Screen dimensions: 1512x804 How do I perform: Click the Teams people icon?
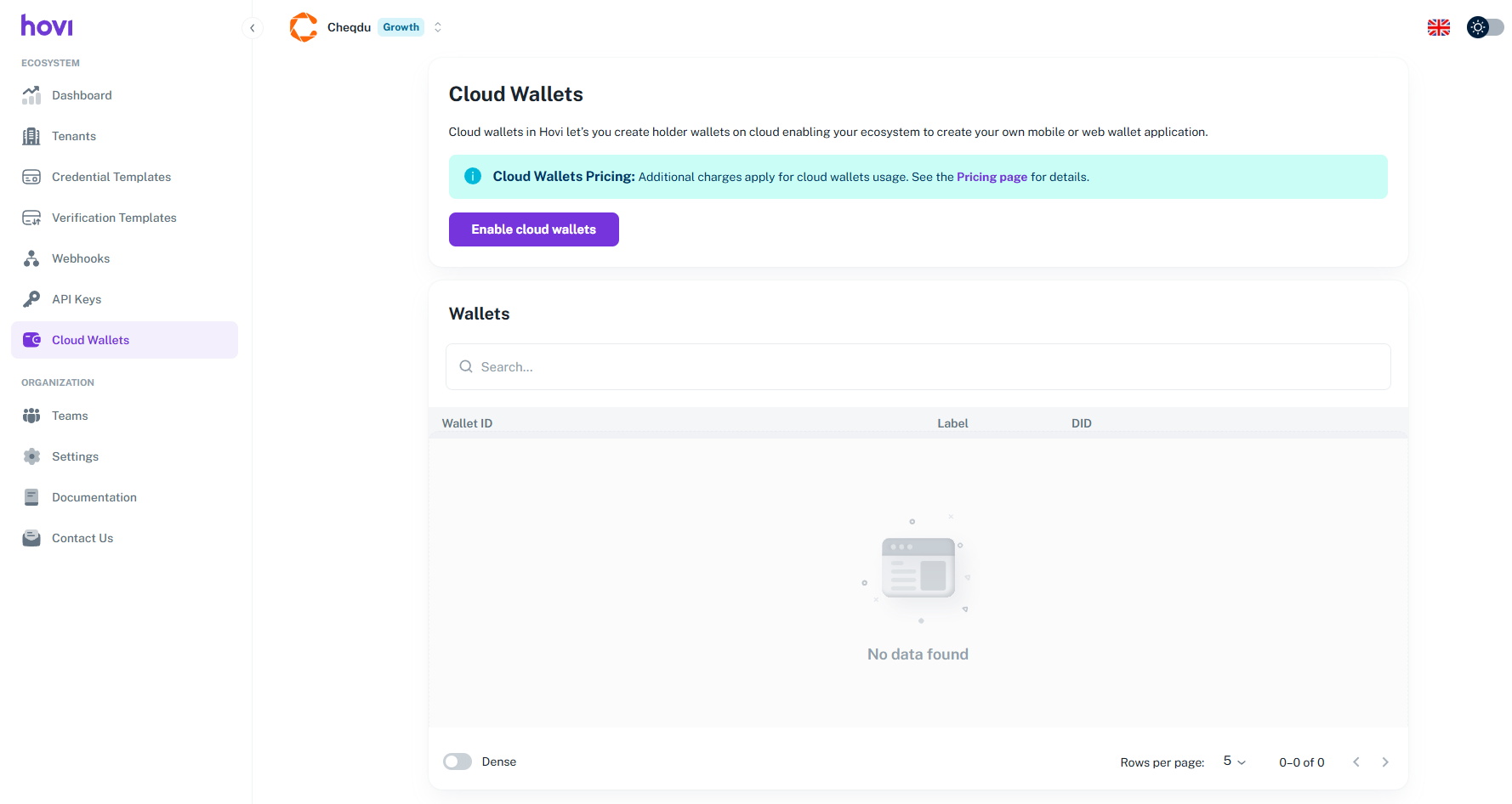pyautogui.click(x=31, y=416)
